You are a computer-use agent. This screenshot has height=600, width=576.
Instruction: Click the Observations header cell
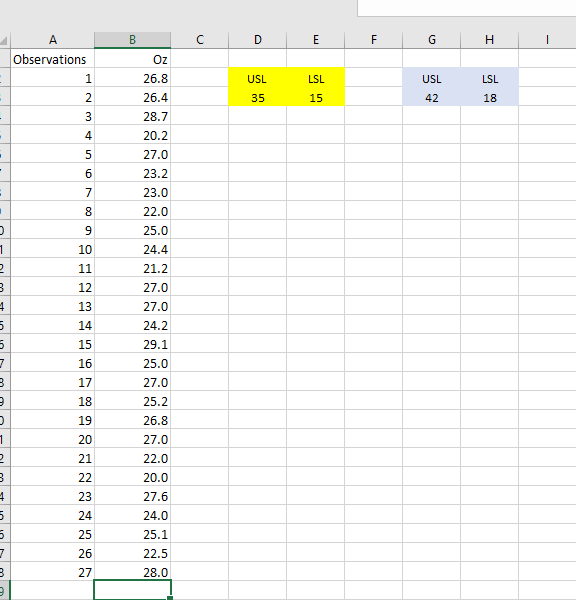pos(52,59)
